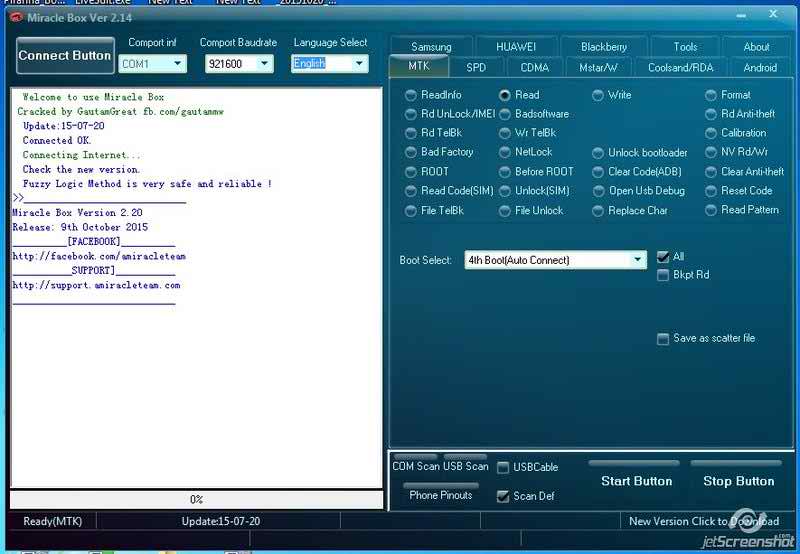Screen dimensions: 800x554
Task: Select the SPD tab
Action: [x=476, y=67]
